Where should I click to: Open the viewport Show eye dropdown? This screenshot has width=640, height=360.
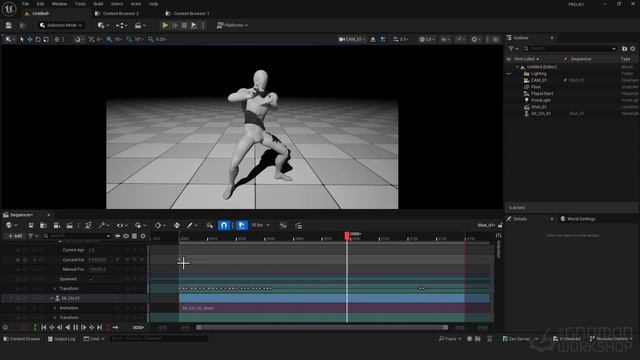coord(445,40)
